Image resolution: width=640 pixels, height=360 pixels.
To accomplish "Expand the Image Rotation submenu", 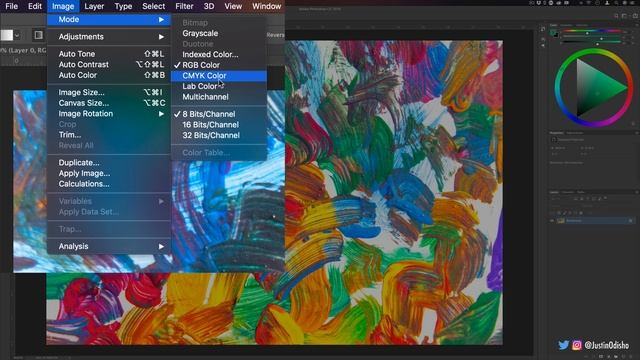I will pos(109,113).
